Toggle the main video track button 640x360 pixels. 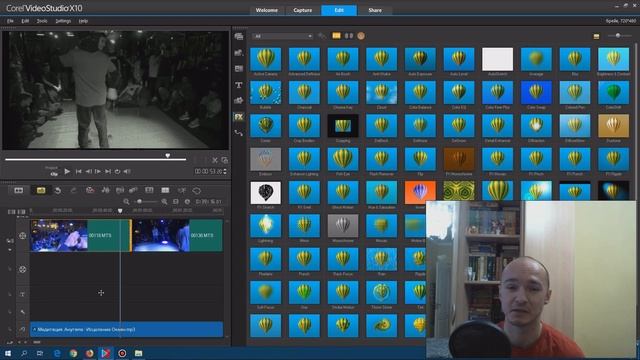coord(22,236)
